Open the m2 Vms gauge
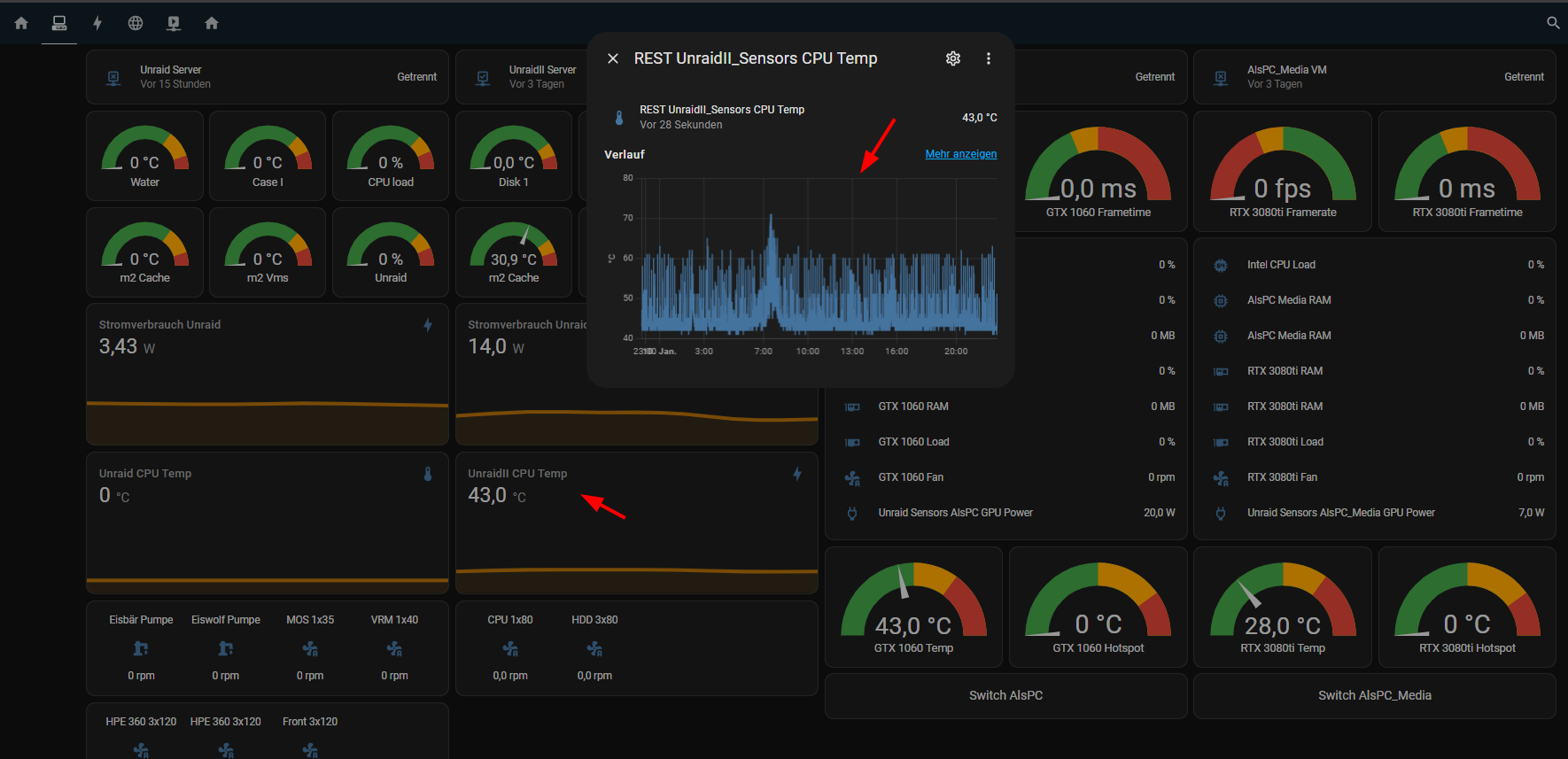The width and height of the screenshot is (1568, 759). tap(268, 252)
